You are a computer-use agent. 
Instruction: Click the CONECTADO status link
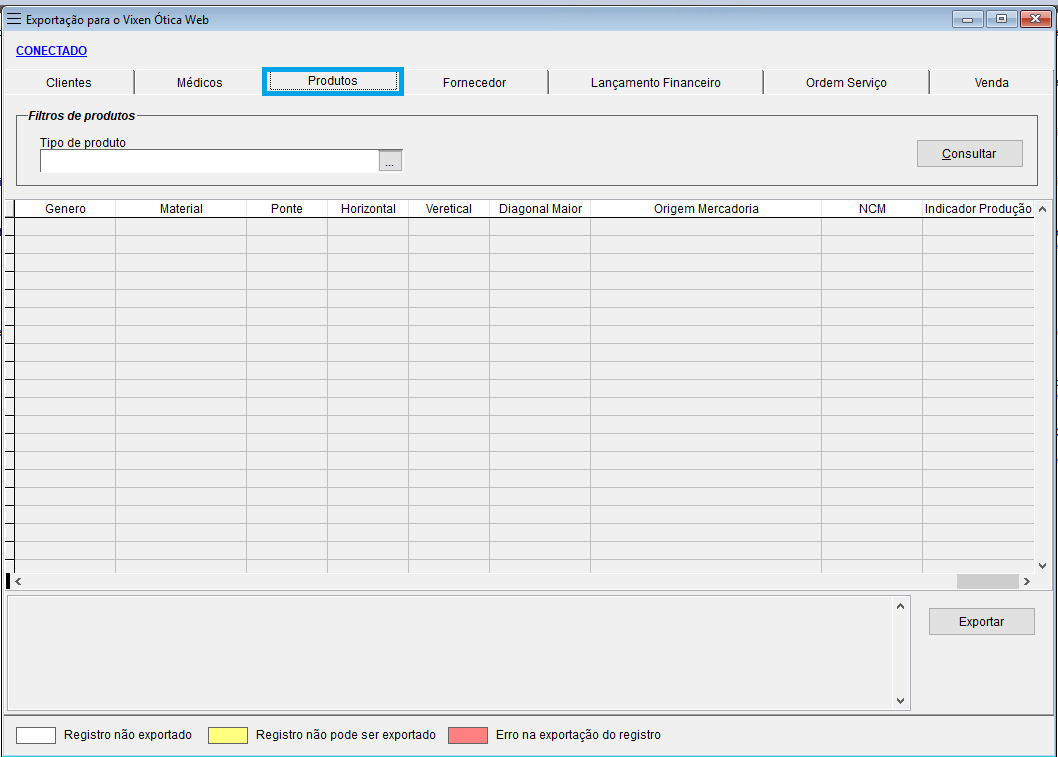point(51,51)
